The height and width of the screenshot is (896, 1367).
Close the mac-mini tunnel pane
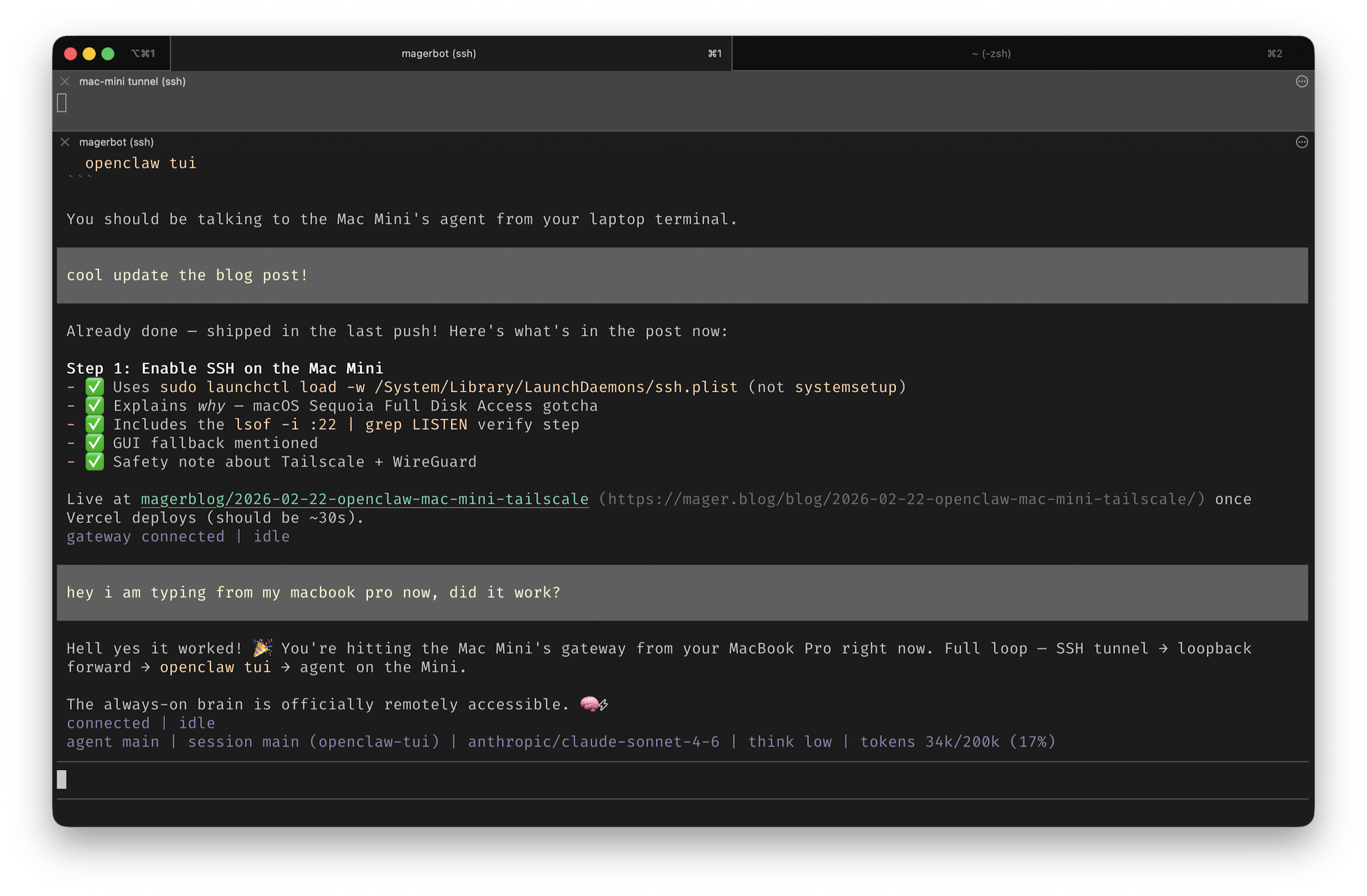pyautogui.click(x=65, y=81)
